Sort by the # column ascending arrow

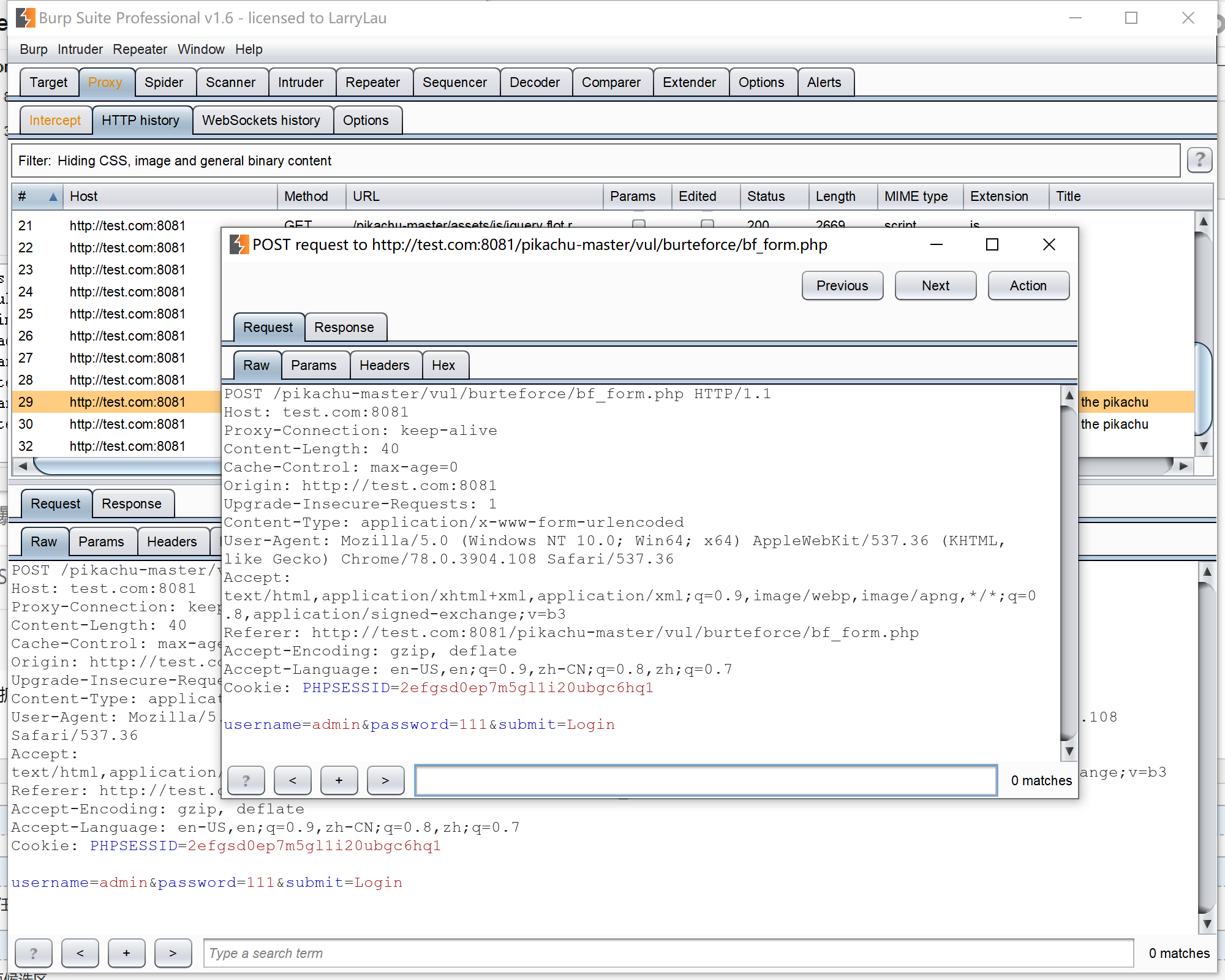[x=53, y=197]
